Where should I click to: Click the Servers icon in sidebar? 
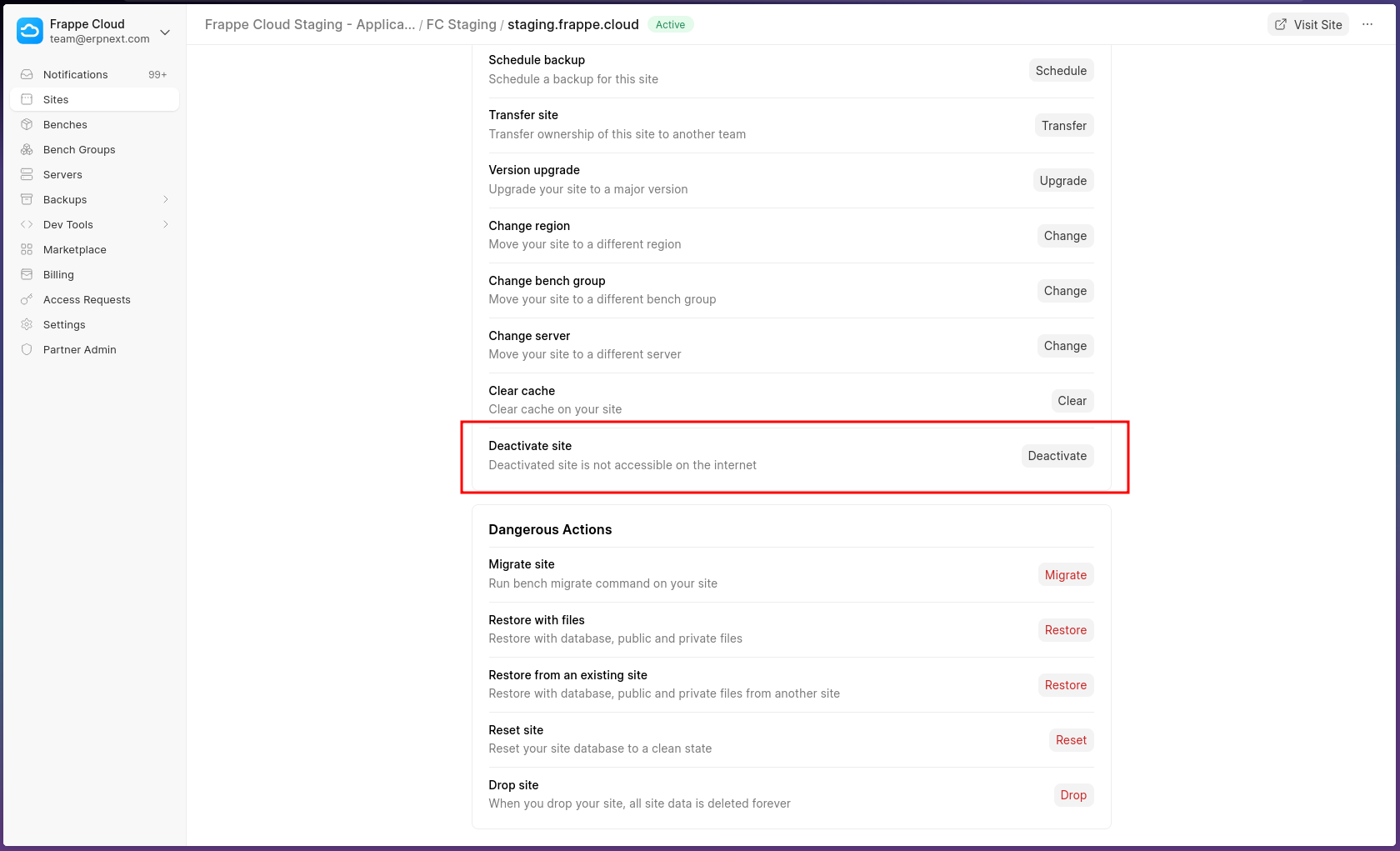27,174
